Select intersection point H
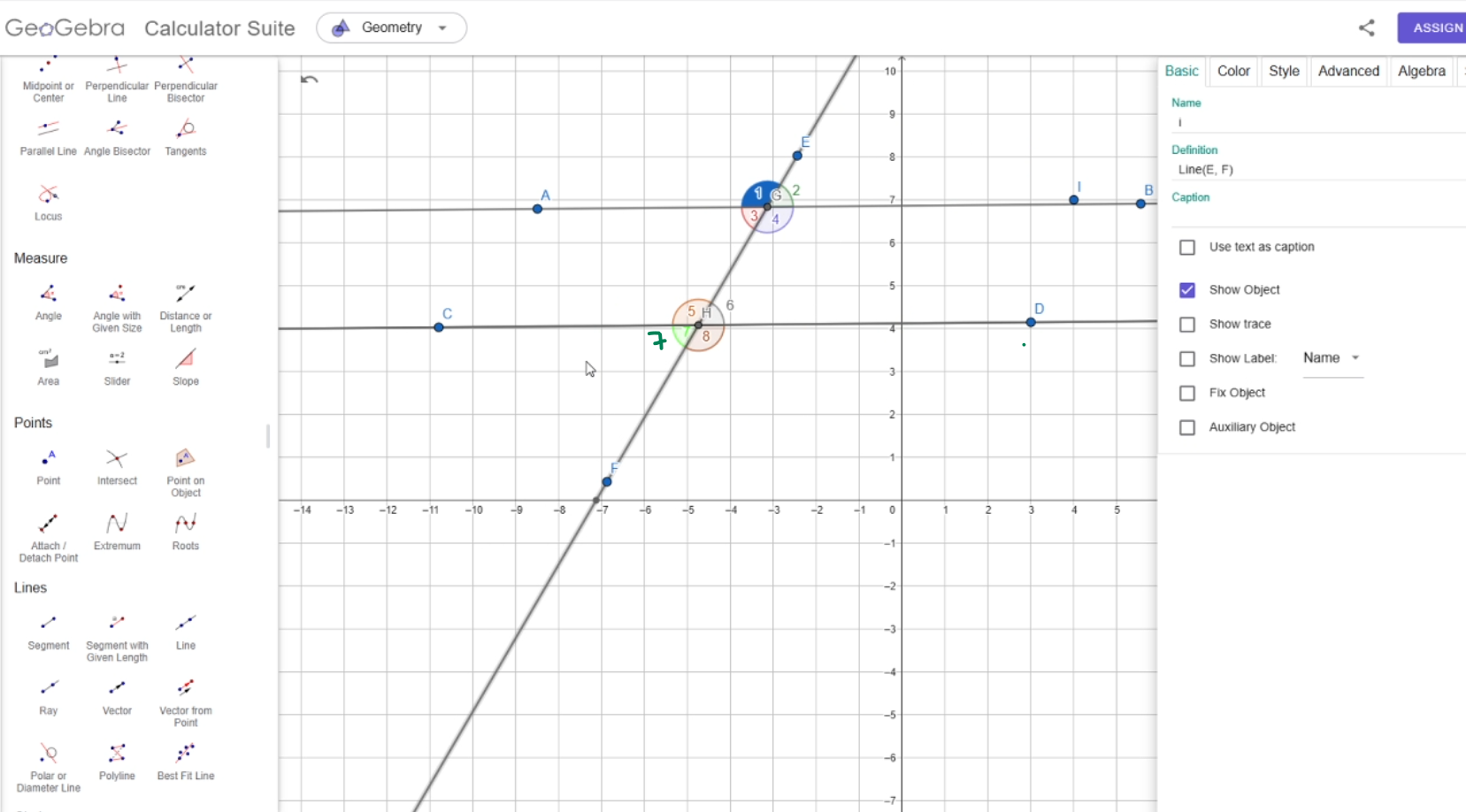The image size is (1466, 812). [698, 326]
